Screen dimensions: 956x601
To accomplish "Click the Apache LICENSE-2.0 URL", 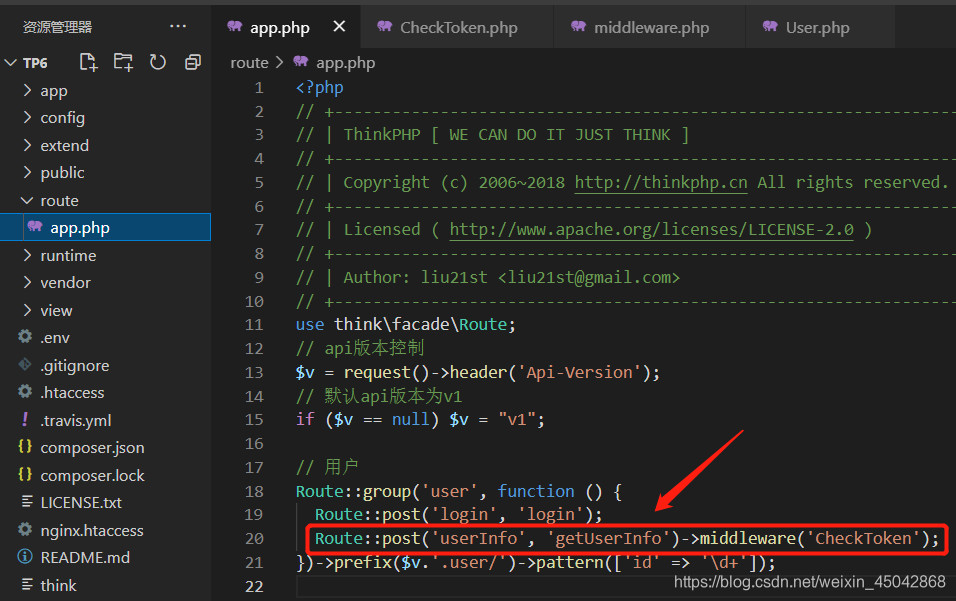I will tap(651, 229).
